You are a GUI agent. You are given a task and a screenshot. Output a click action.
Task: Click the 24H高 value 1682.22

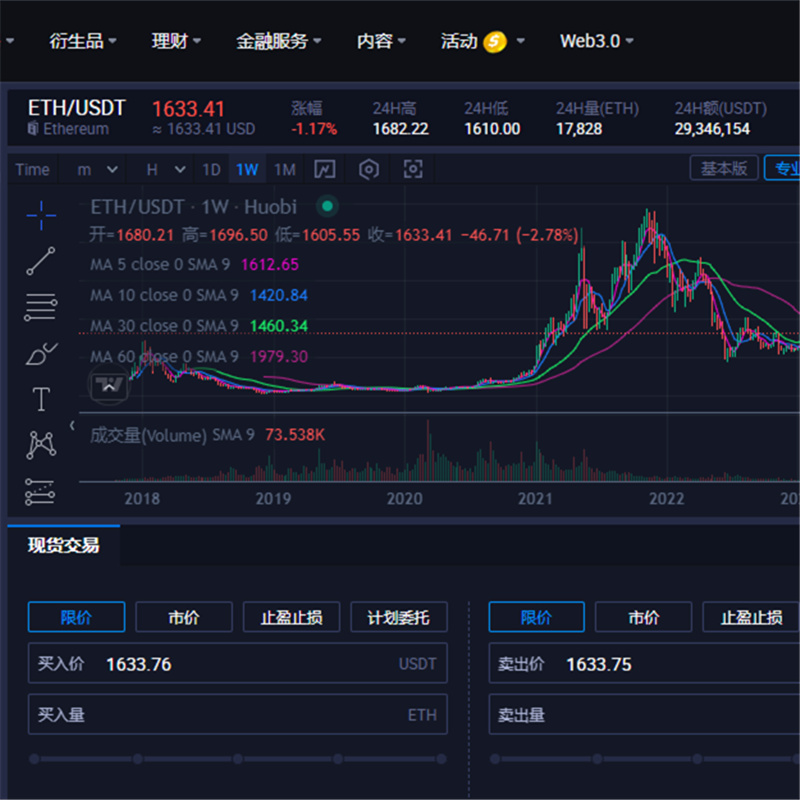[x=401, y=129]
